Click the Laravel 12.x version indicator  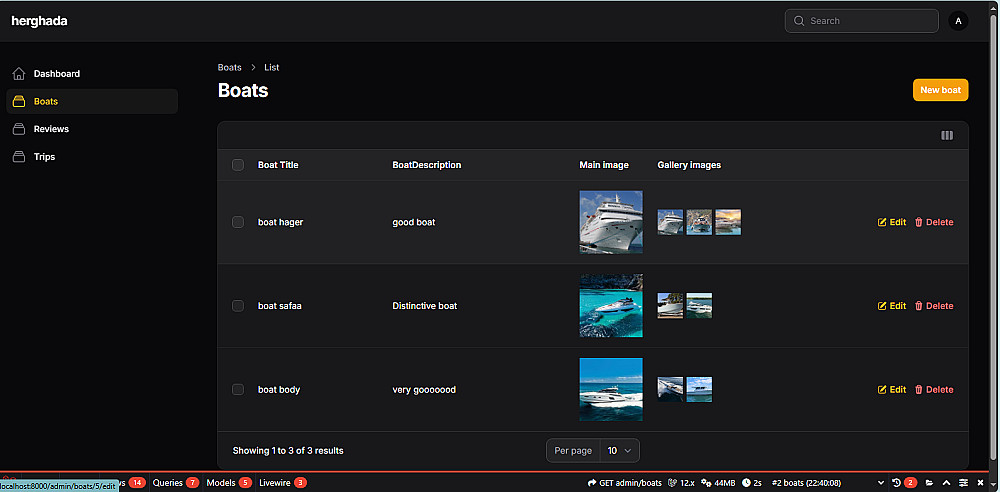pyautogui.click(x=681, y=483)
